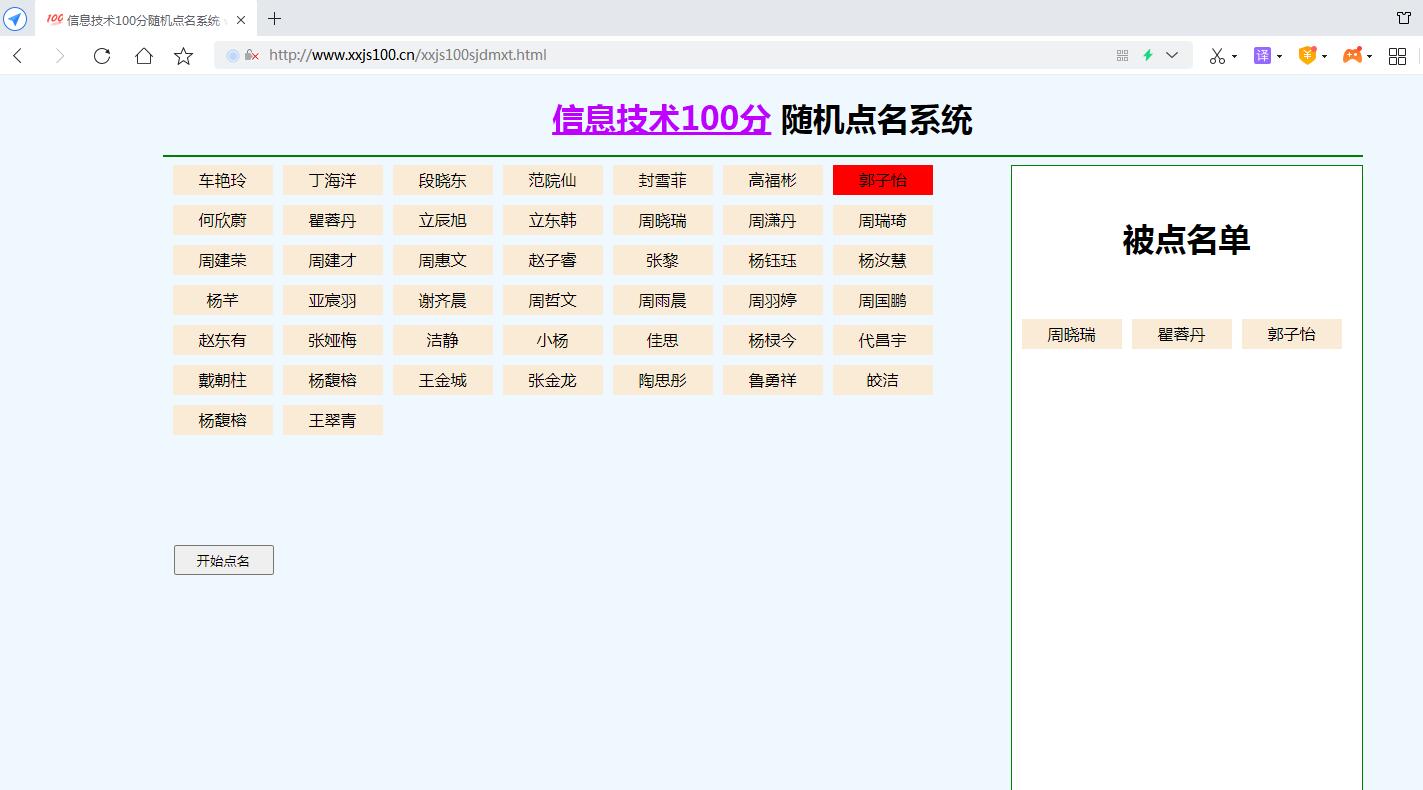Click the name tile 亚宸羽
1423x790 pixels.
tap(333, 300)
